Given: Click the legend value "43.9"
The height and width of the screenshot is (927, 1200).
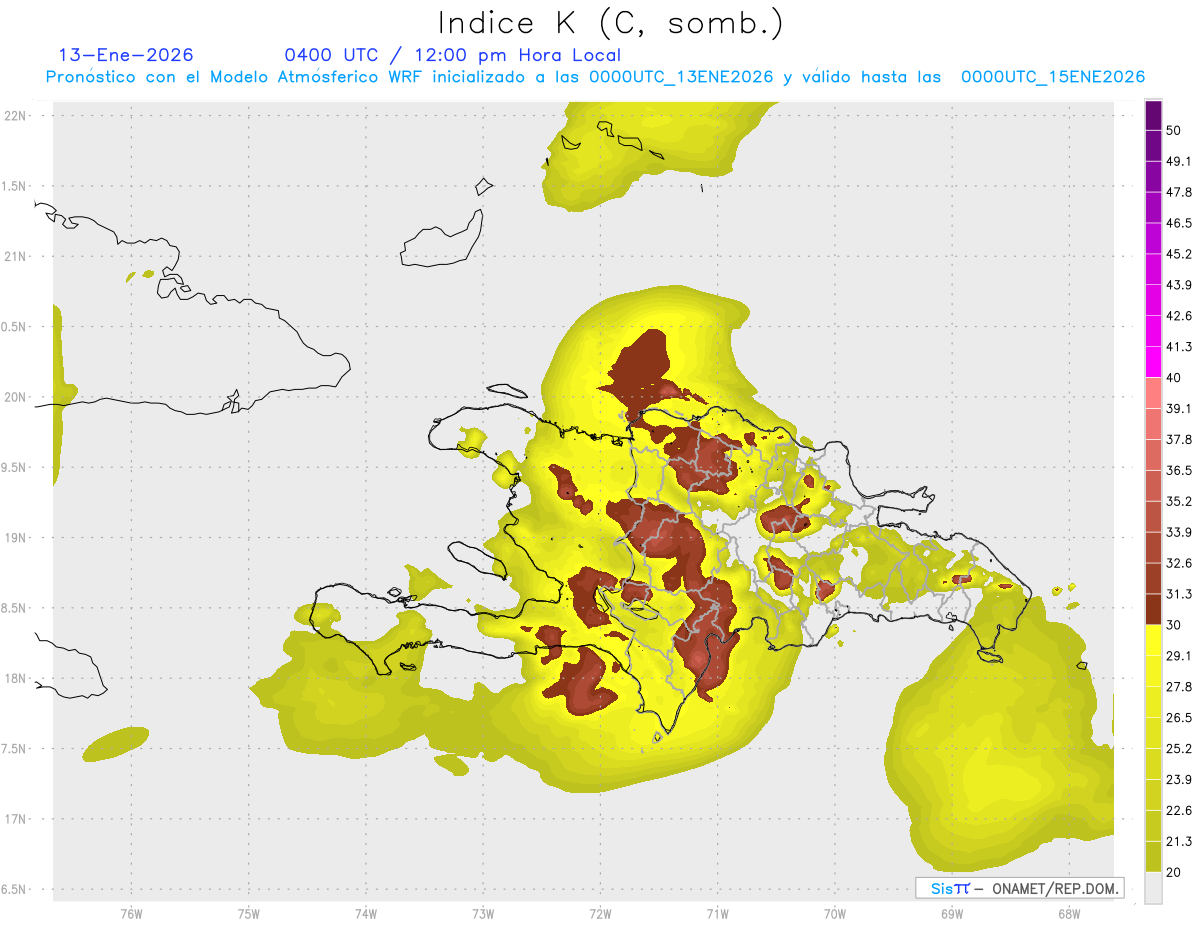Looking at the screenshot, I should (1178, 285).
